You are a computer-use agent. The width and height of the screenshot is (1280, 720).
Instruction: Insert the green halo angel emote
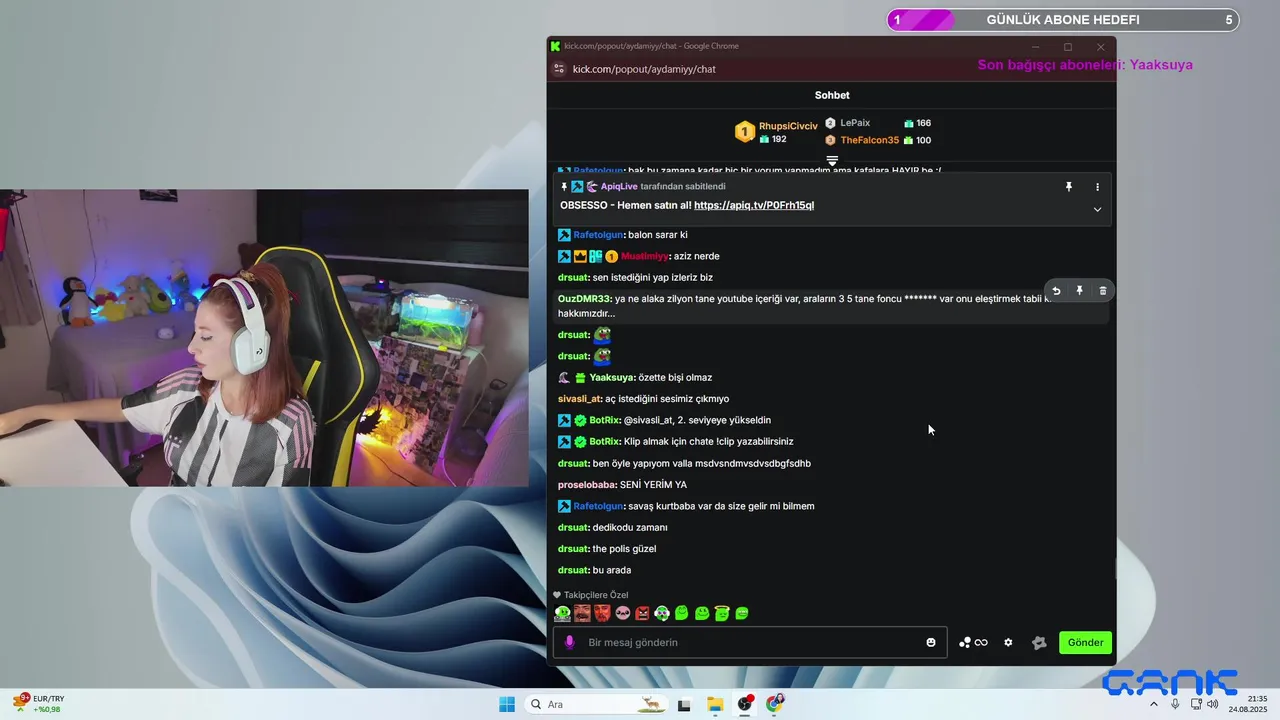722,613
